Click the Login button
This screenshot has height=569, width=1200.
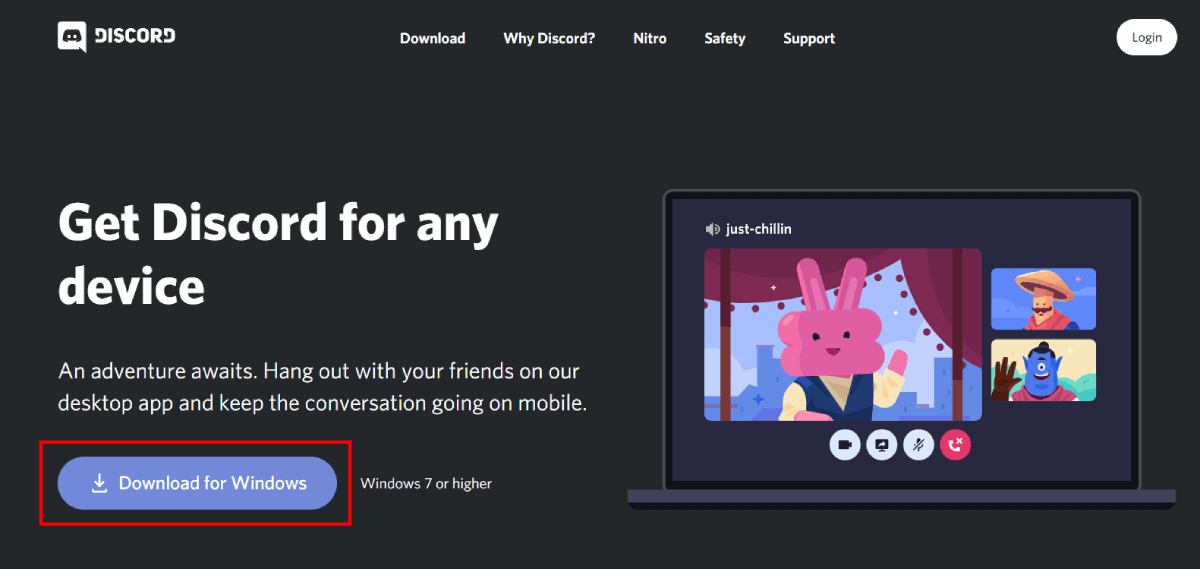click(x=1147, y=37)
